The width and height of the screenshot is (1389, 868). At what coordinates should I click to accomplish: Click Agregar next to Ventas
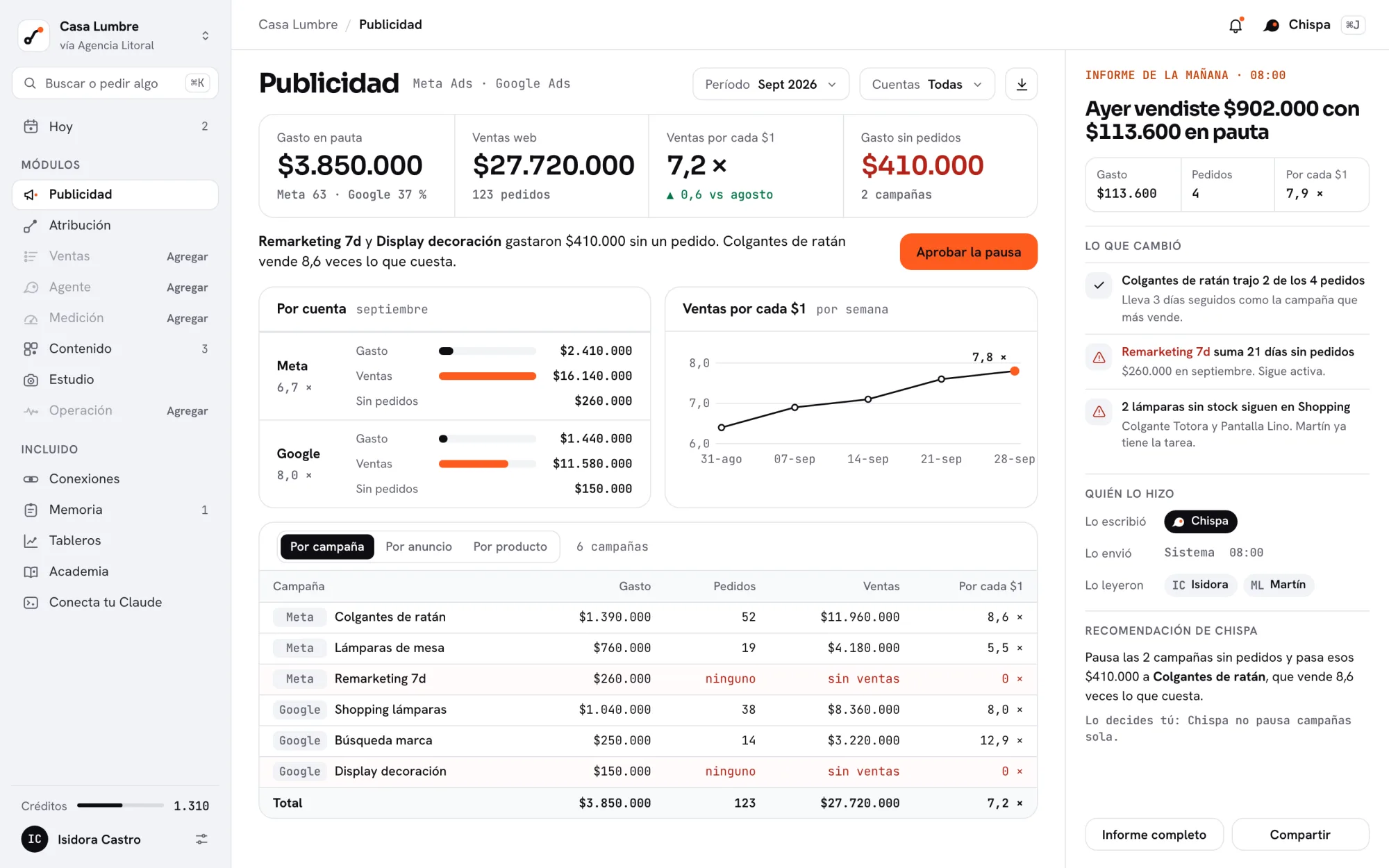pos(188,256)
